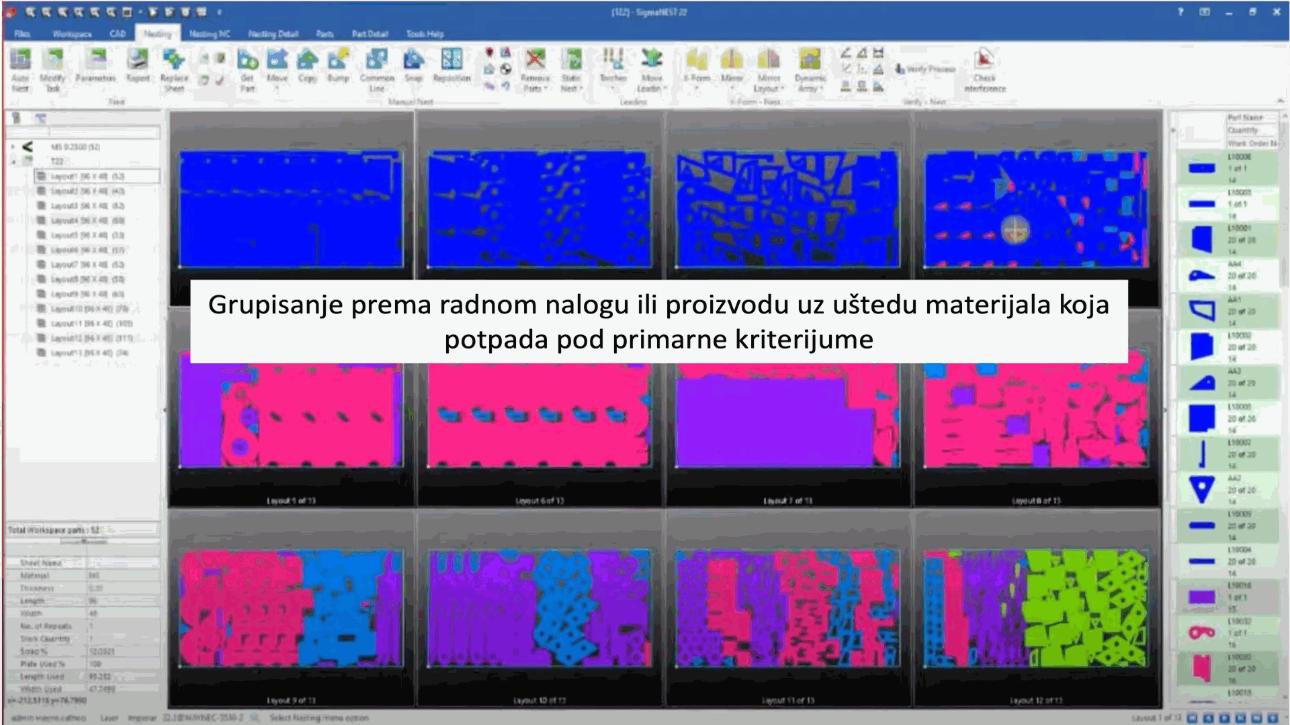The height and width of the screenshot is (725, 1290).
Task: Click the Replace Sheet icon
Action: pos(174,64)
